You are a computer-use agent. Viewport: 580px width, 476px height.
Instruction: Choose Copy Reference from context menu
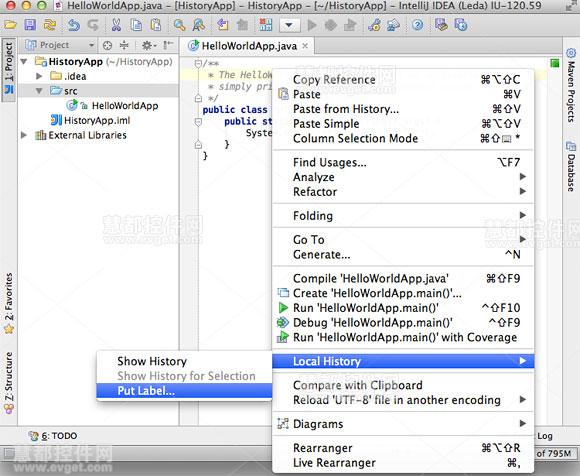(x=403, y=80)
